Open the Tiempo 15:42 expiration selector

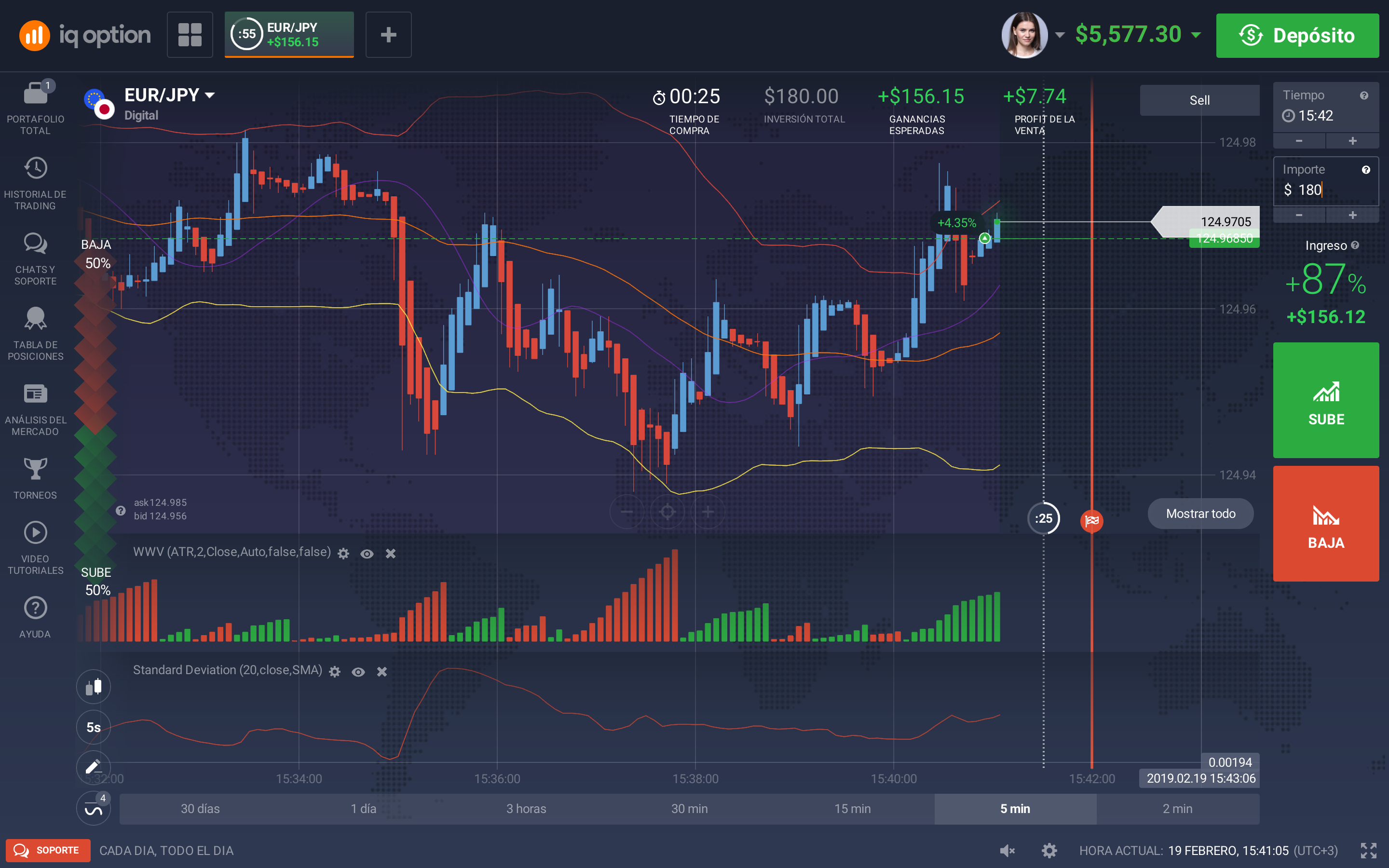coord(1326,108)
